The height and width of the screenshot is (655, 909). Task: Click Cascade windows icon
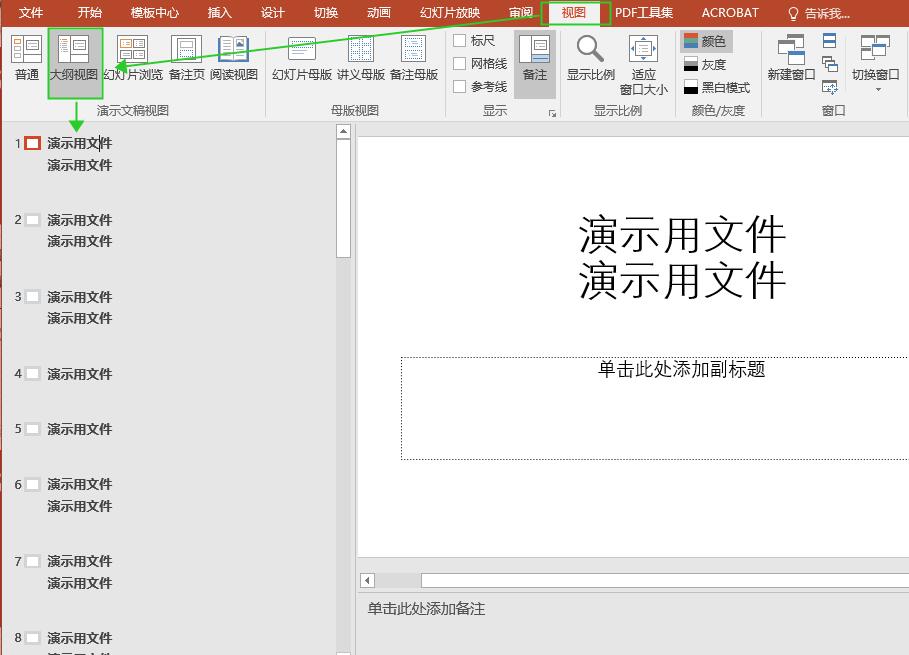click(x=830, y=64)
